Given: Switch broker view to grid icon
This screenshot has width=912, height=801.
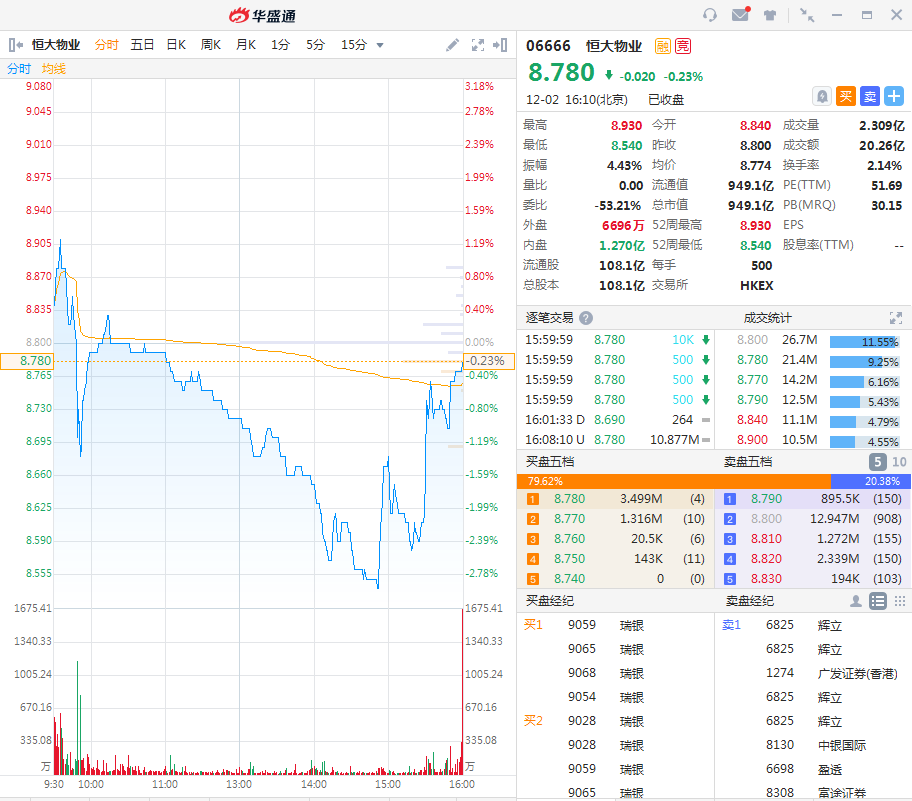Looking at the screenshot, I should [x=899, y=601].
